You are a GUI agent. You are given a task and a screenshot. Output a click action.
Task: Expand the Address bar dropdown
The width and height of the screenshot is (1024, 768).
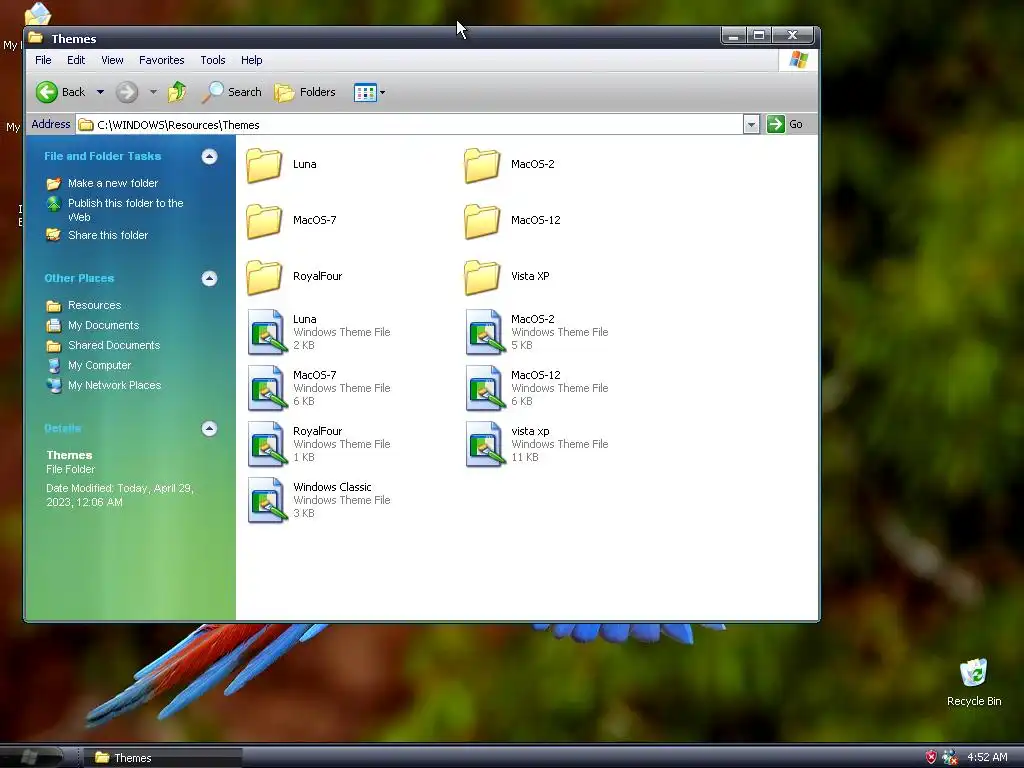click(751, 124)
